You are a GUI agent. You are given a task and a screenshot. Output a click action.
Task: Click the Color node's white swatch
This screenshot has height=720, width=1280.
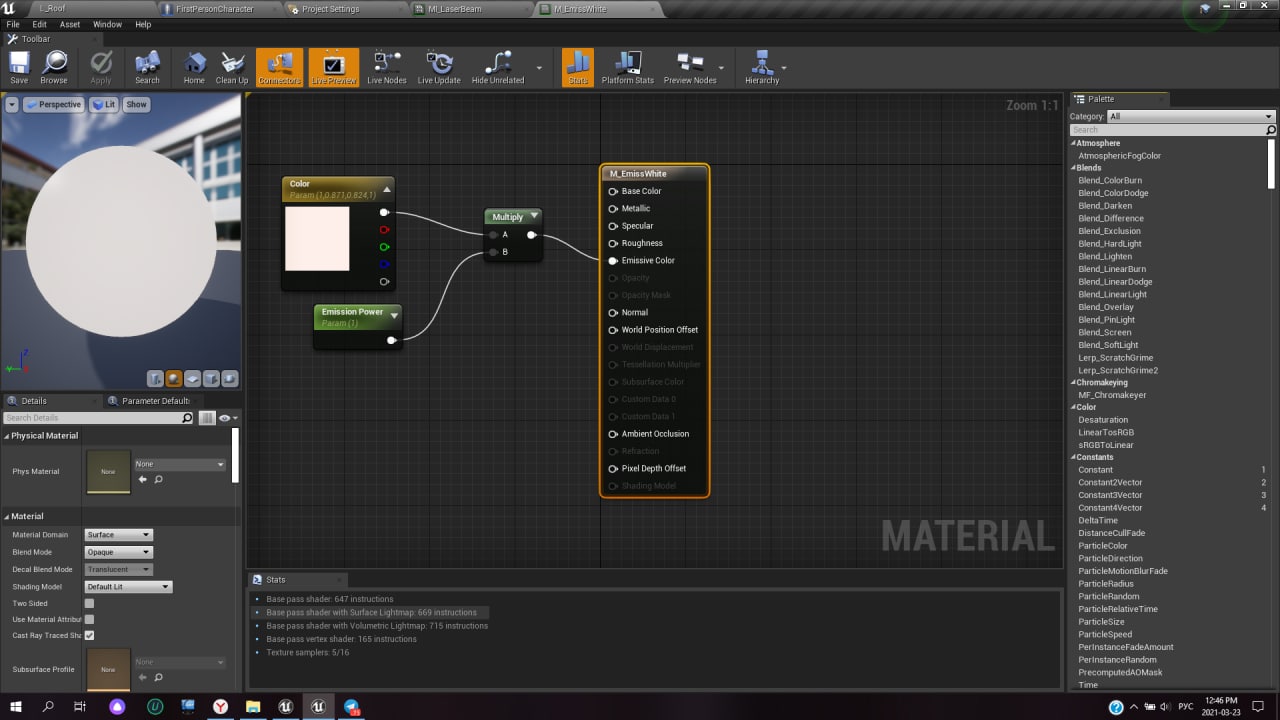pos(317,238)
